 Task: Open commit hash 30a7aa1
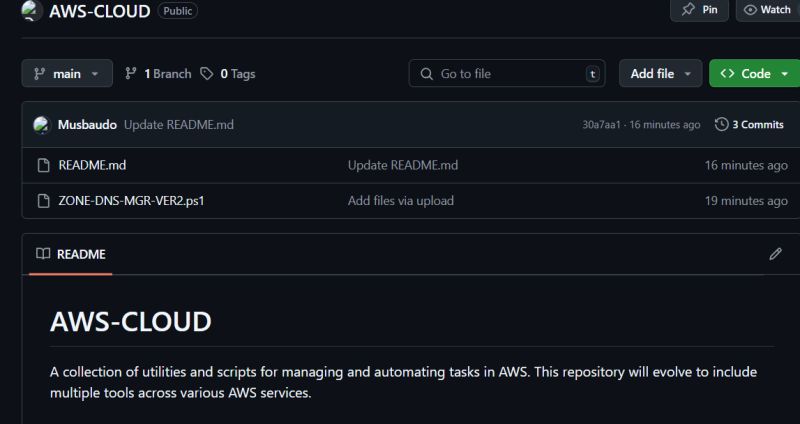point(602,125)
